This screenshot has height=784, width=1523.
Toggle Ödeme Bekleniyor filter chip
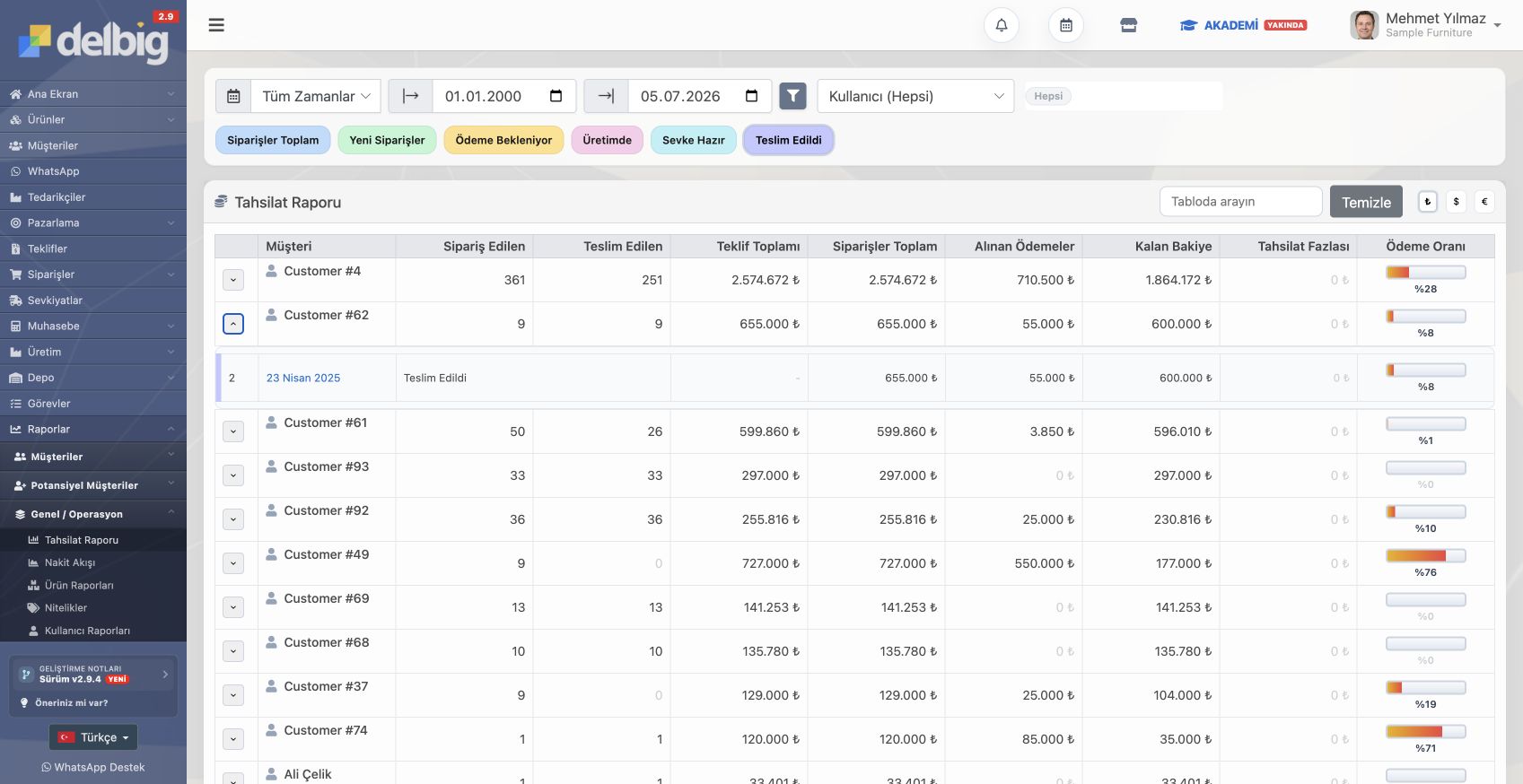503,140
